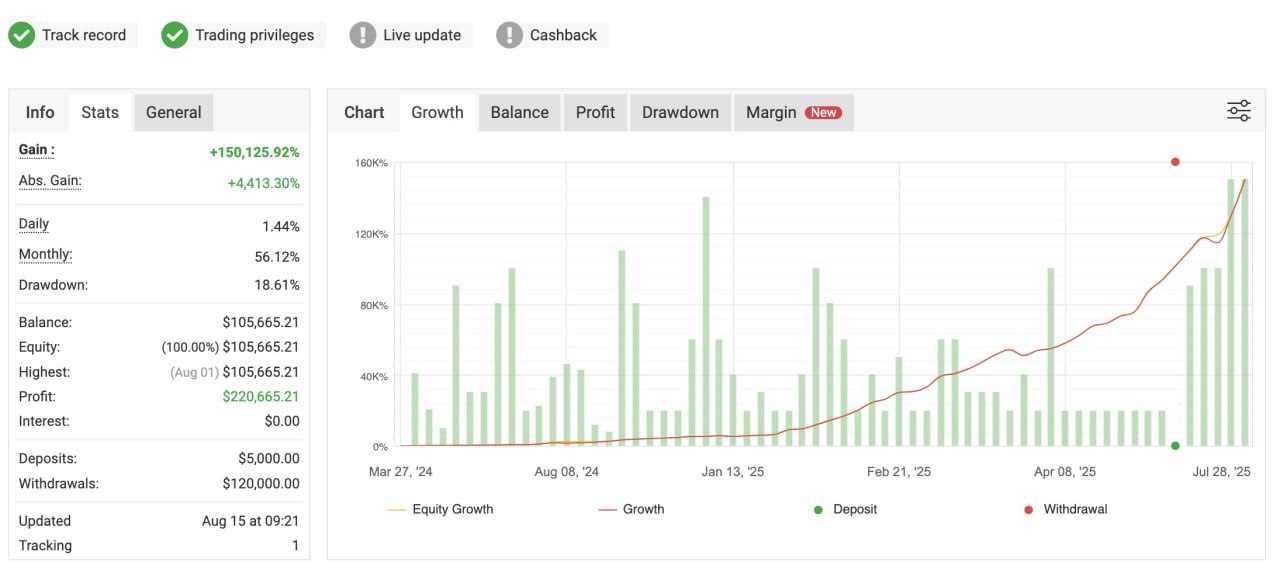Click the Trading privileges checkmark icon
The height and width of the screenshot is (576, 1280).
tap(175, 35)
